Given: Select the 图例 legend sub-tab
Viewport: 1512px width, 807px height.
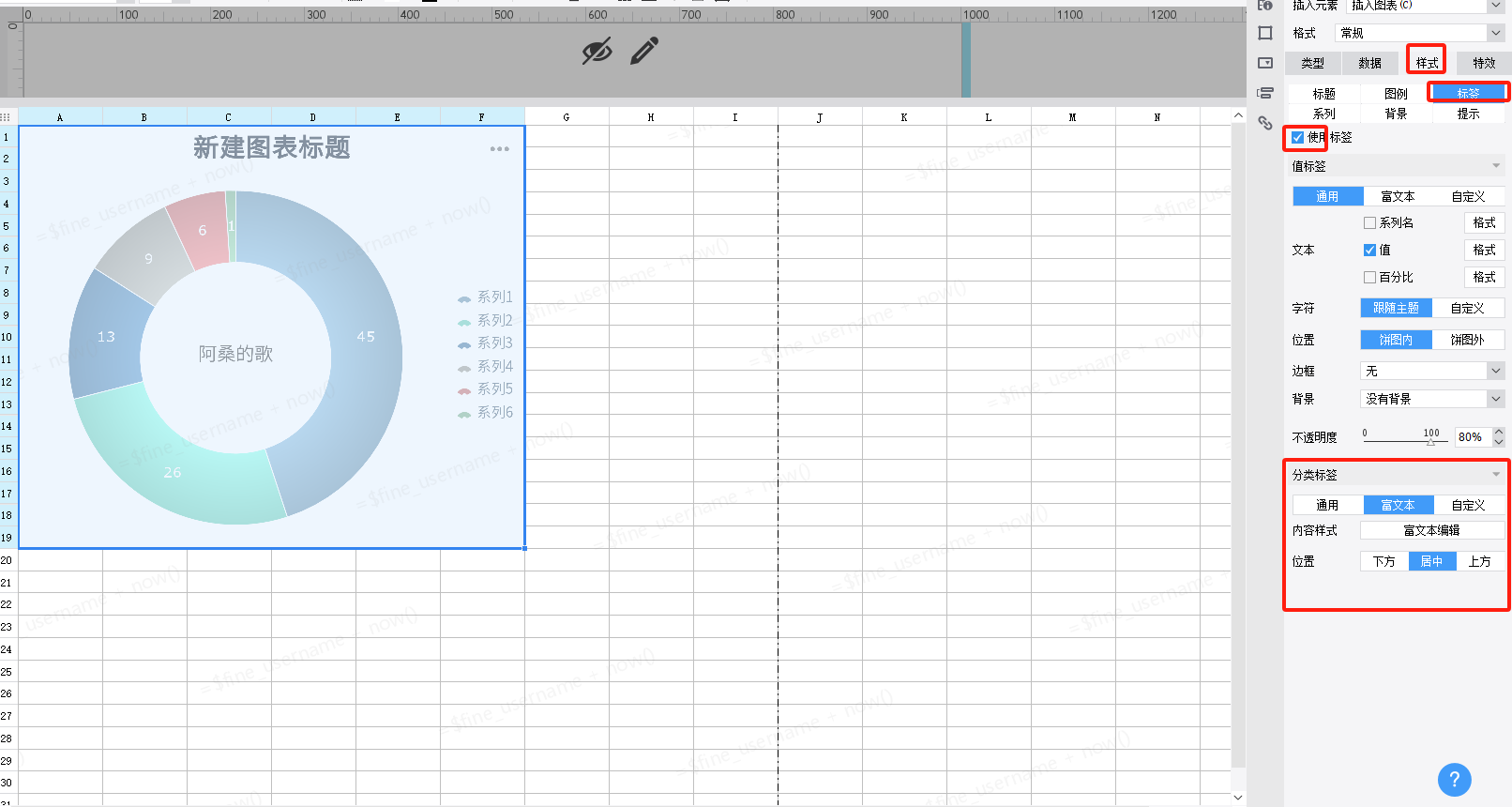Looking at the screenshot, I should [x=1396, y=94].
